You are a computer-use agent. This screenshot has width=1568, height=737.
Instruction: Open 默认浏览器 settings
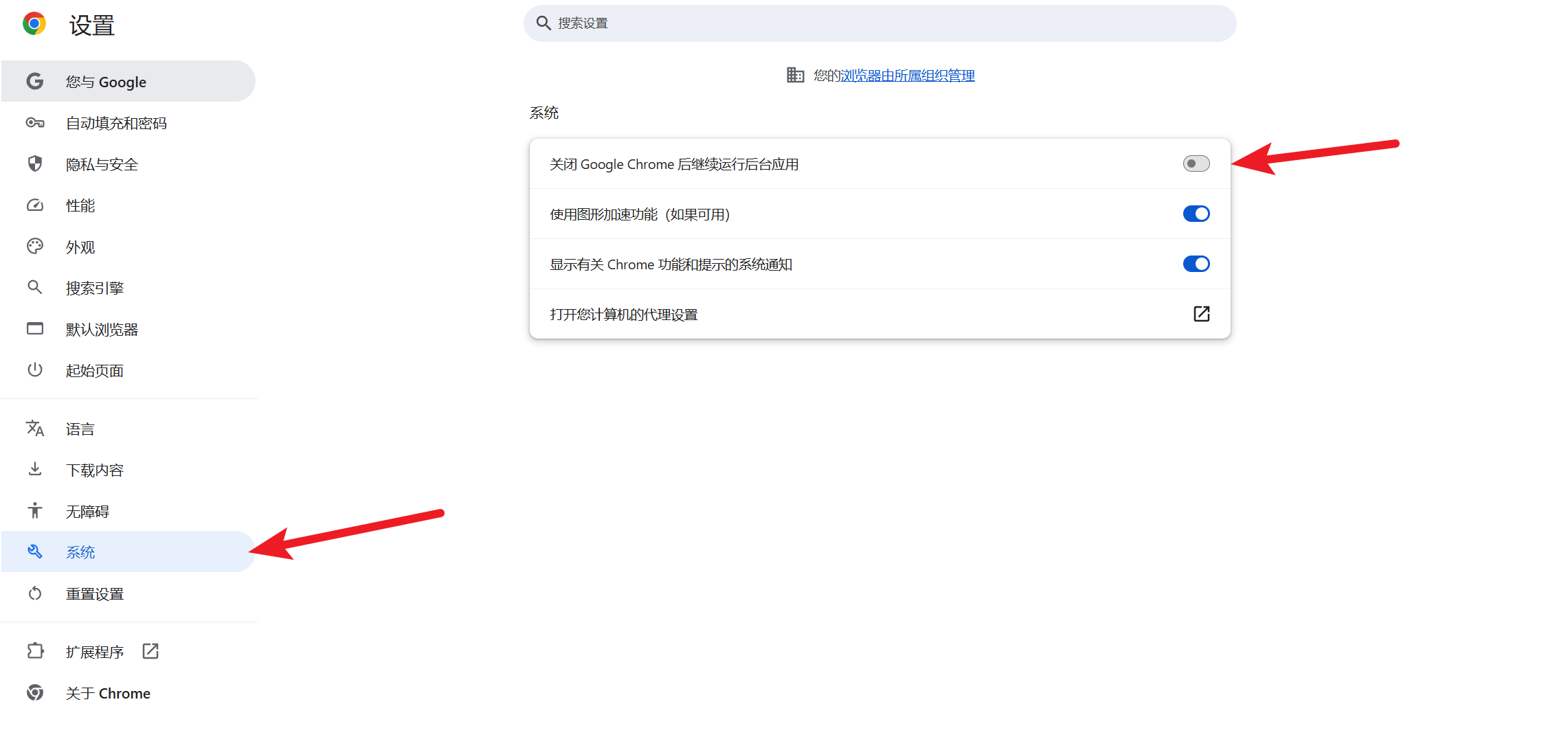tap(128, 329)
